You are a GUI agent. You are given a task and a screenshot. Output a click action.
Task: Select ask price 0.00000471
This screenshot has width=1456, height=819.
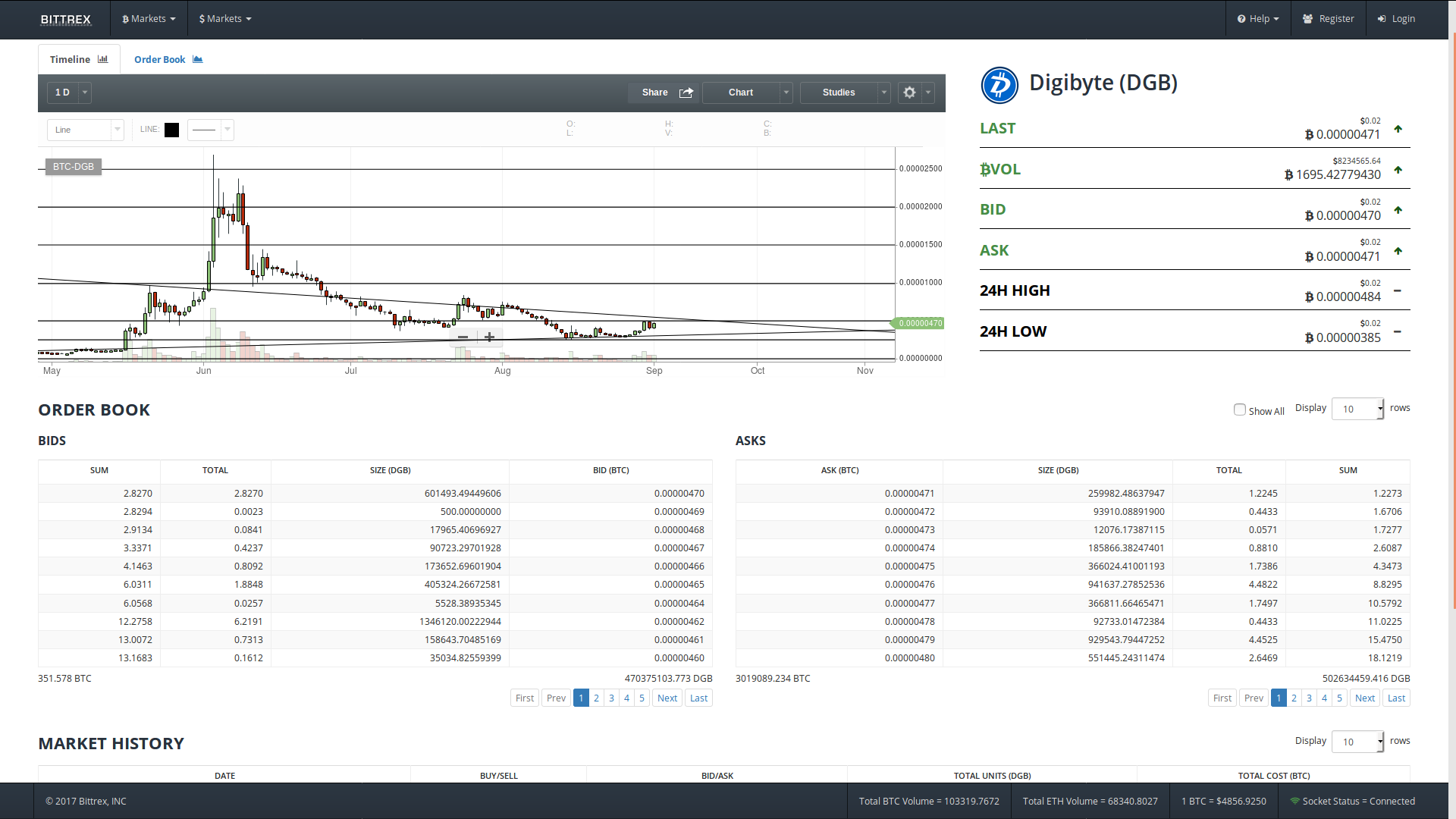point(910,494)
